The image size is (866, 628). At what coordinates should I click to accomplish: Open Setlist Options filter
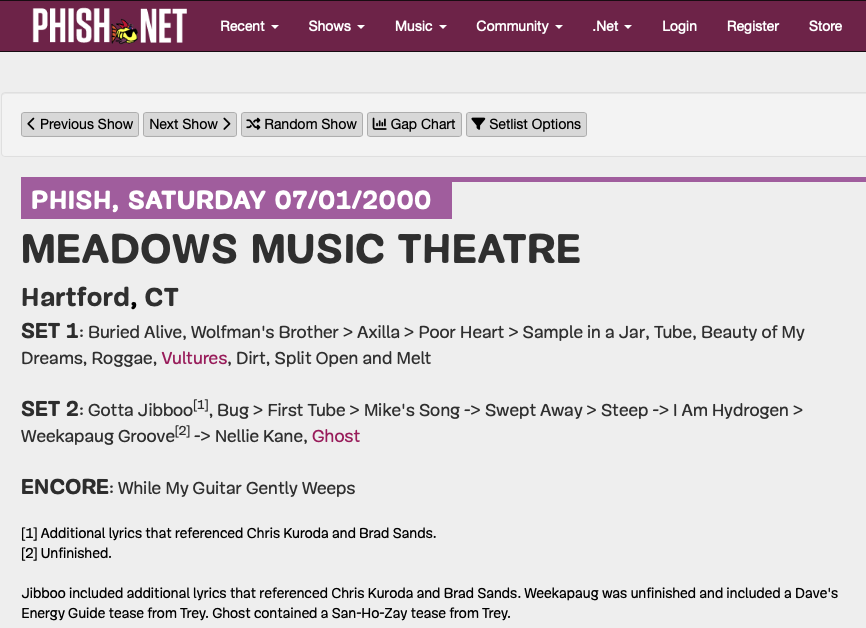(x=526, y=124)
